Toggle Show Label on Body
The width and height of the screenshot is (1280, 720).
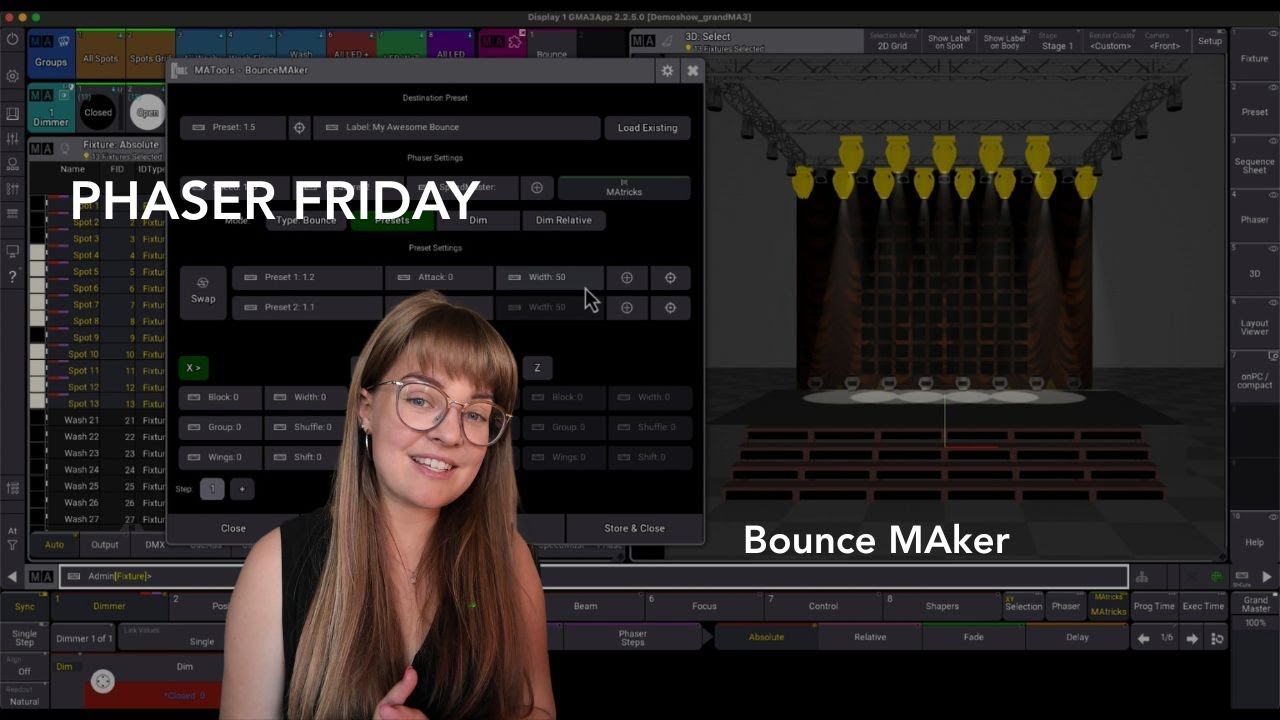[1003, 41]
